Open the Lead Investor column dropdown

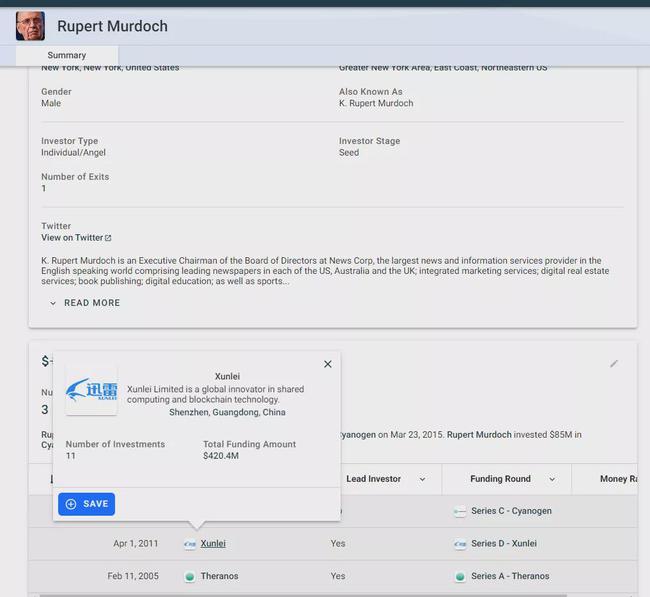(422, 479)
